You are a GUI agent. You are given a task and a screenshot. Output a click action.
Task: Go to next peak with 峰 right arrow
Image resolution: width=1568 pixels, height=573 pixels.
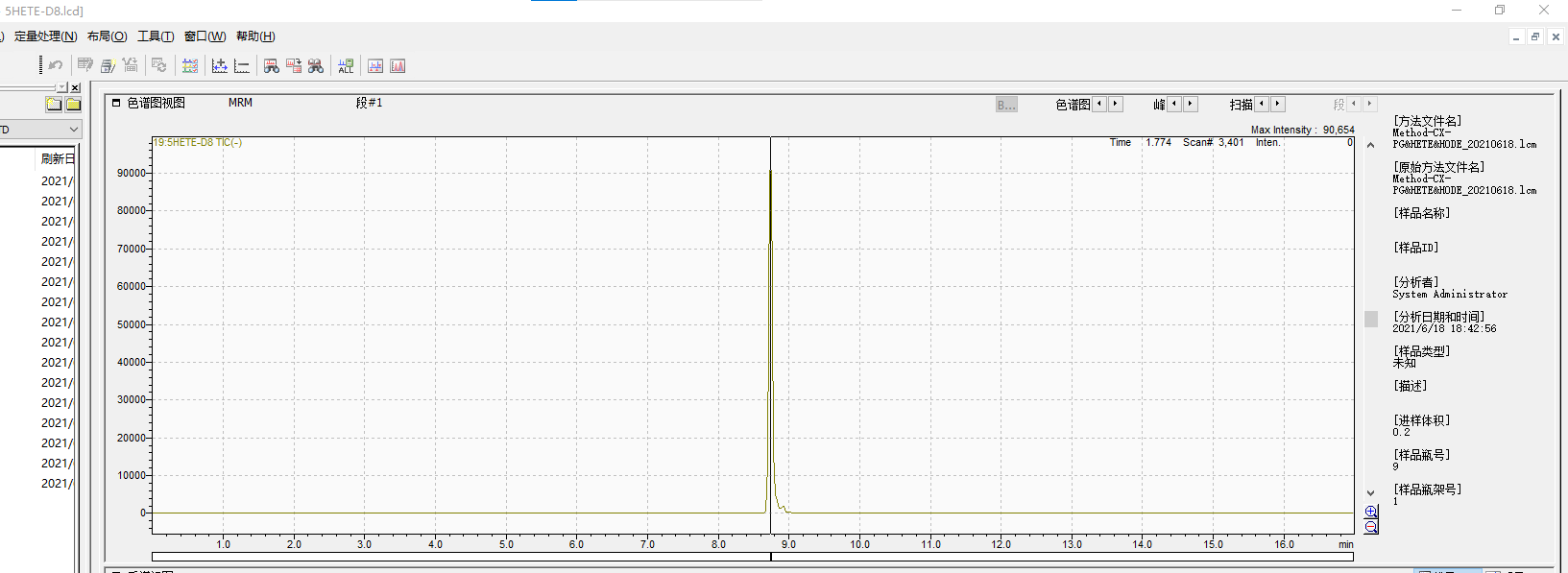point(1190,104)
